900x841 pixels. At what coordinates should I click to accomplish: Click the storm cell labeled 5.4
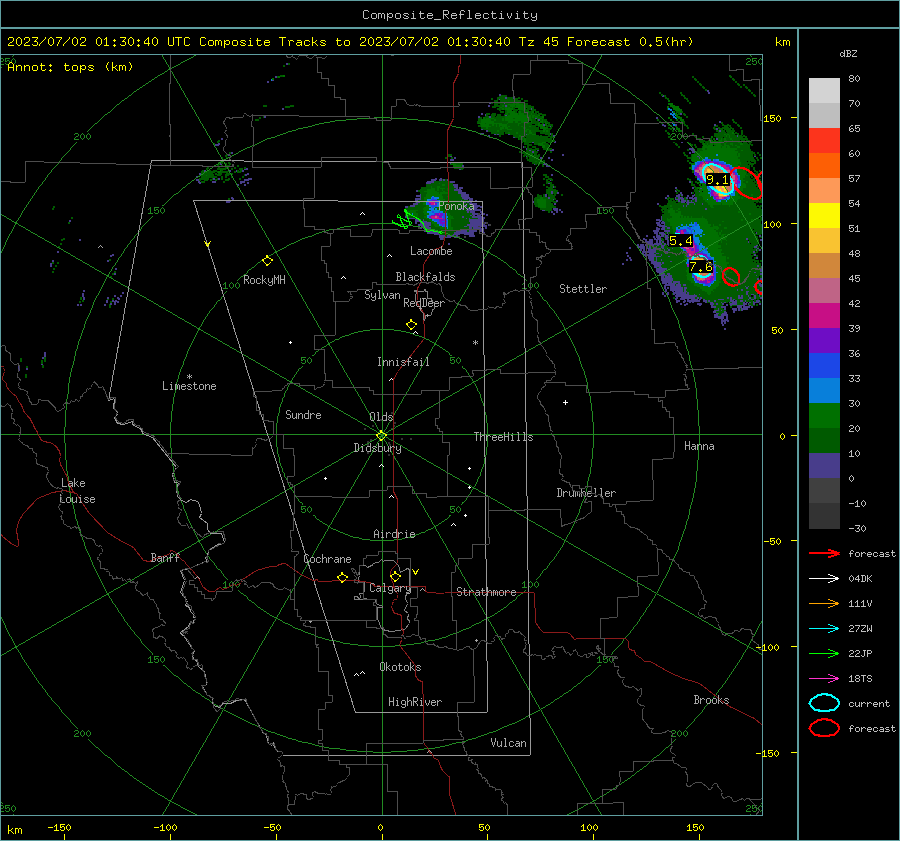(x=681, y=241)
